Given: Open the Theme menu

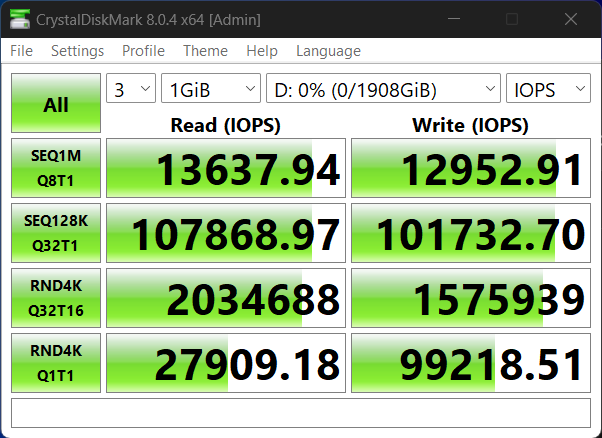Looking at the screenshot, I should (x=205, y=51).
